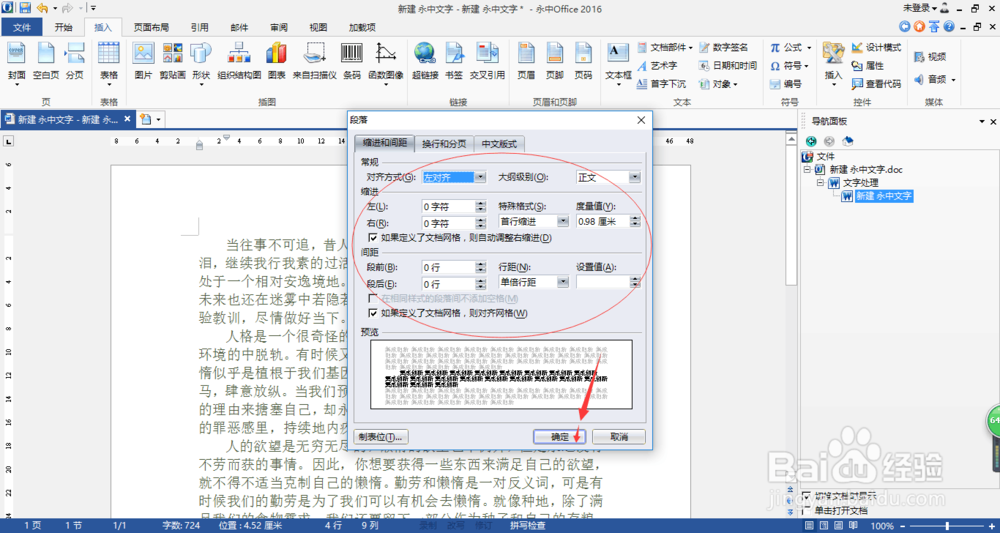The height and width of the screenshot is (533, 1000).
Task: Expand the 符号 symbol dropdown
Action: pyautogui.click(x=806, y=66)
